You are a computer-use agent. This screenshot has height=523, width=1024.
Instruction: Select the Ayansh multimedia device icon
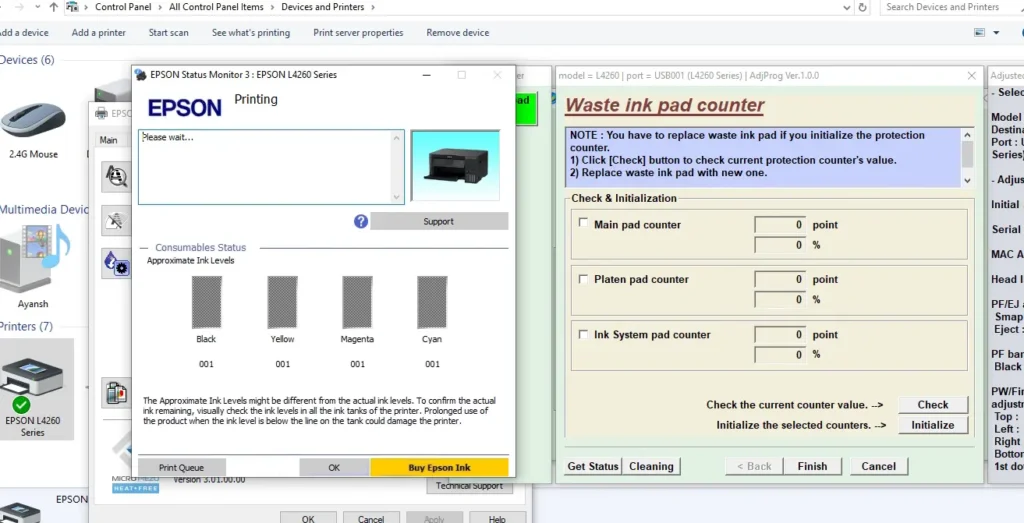click(x=34, y=258)
